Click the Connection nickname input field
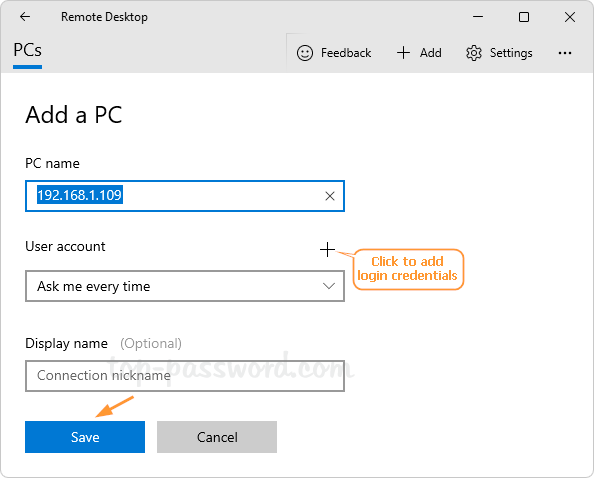This screenshot has height=478, width=594. pos(185,376)
